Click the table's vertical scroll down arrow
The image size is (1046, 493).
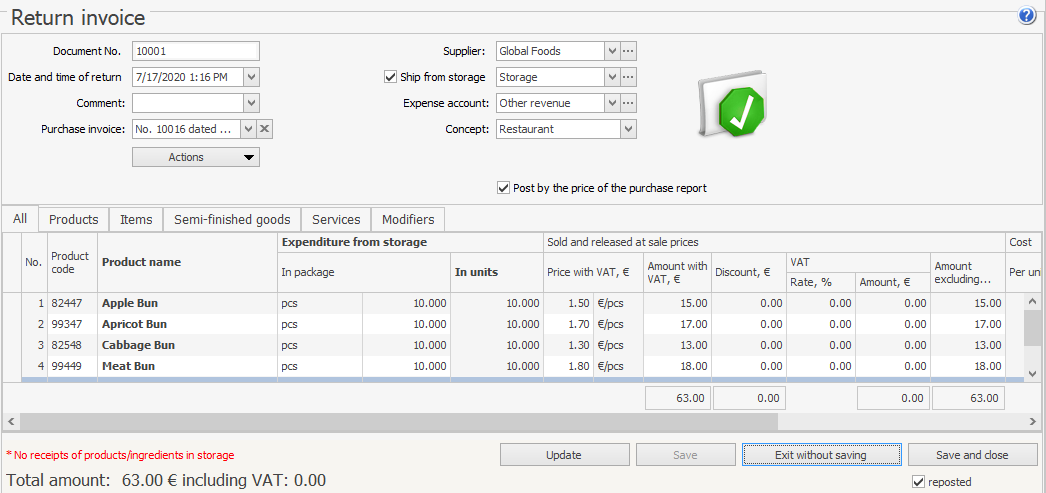pos(1035,373)
